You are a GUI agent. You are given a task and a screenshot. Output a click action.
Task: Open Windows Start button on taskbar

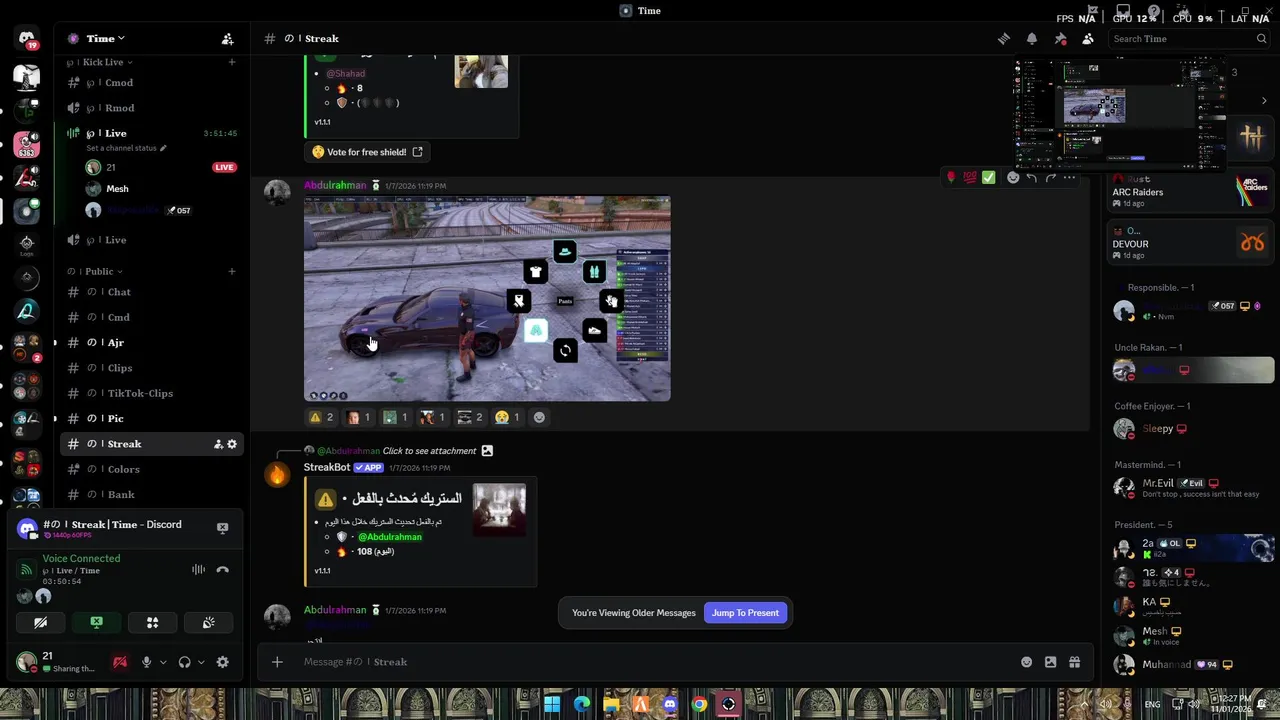[x=552, y=704]
